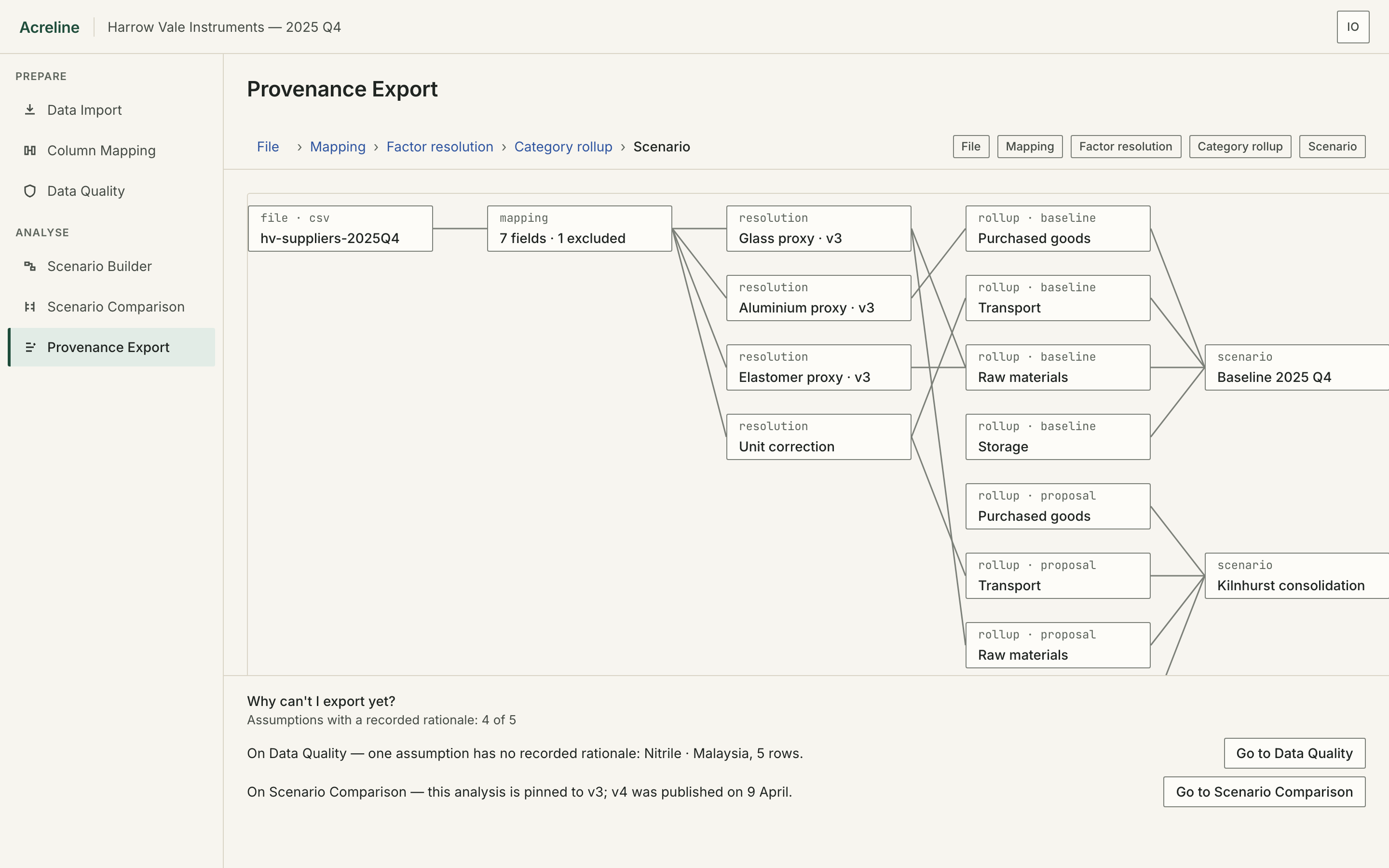Select baseline Storage rollup node

(x=1058, y=437)
